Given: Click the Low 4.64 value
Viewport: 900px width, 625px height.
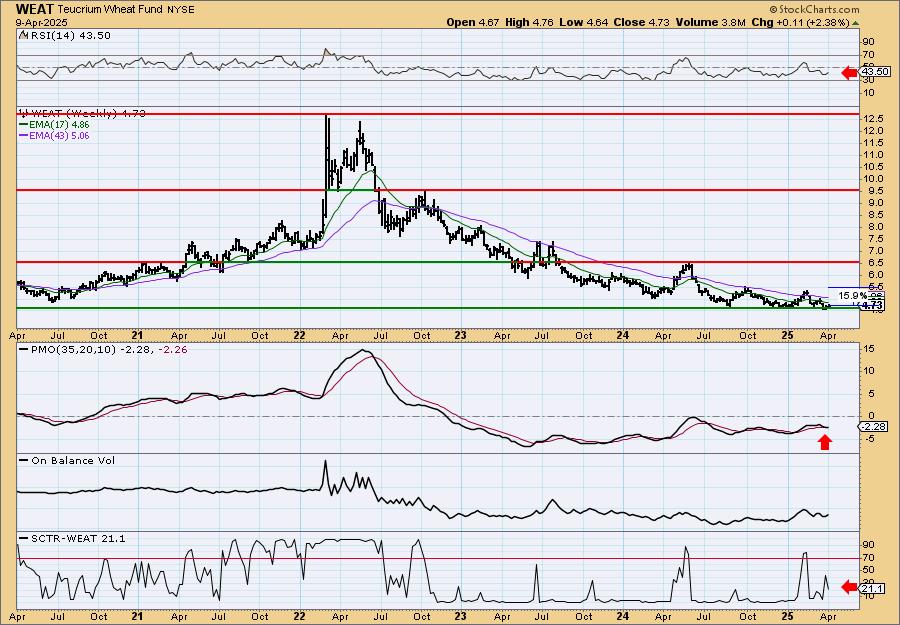Looking at the screenshot, I should (582, 22).
